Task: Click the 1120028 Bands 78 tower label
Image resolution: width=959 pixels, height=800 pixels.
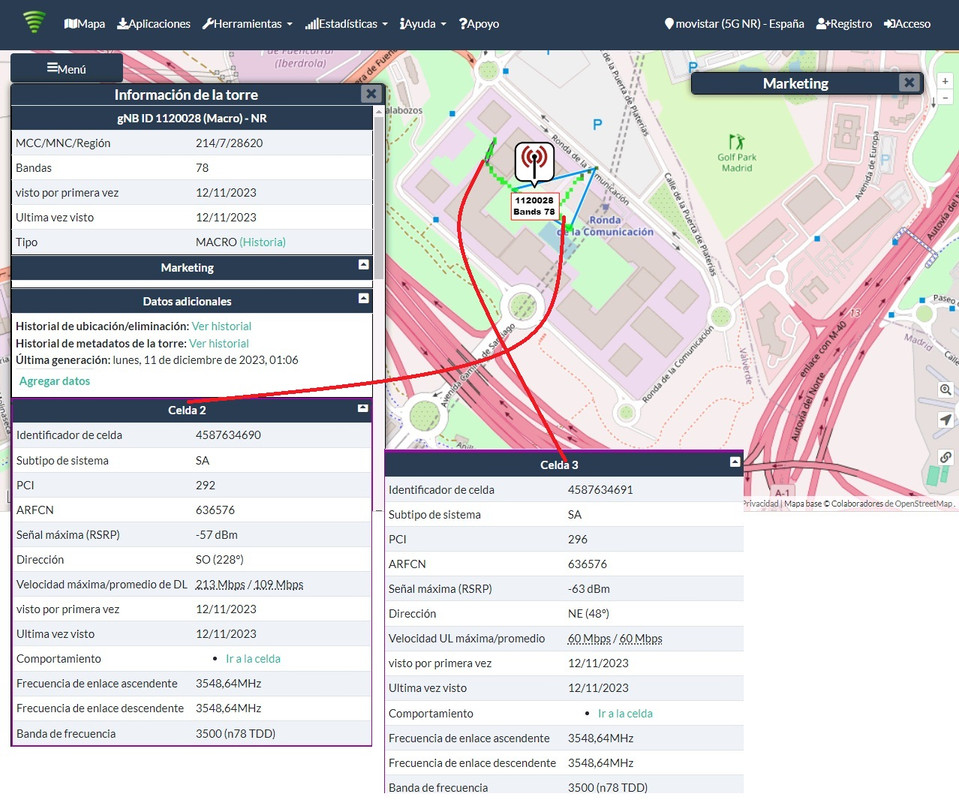Action: (534, 206)
